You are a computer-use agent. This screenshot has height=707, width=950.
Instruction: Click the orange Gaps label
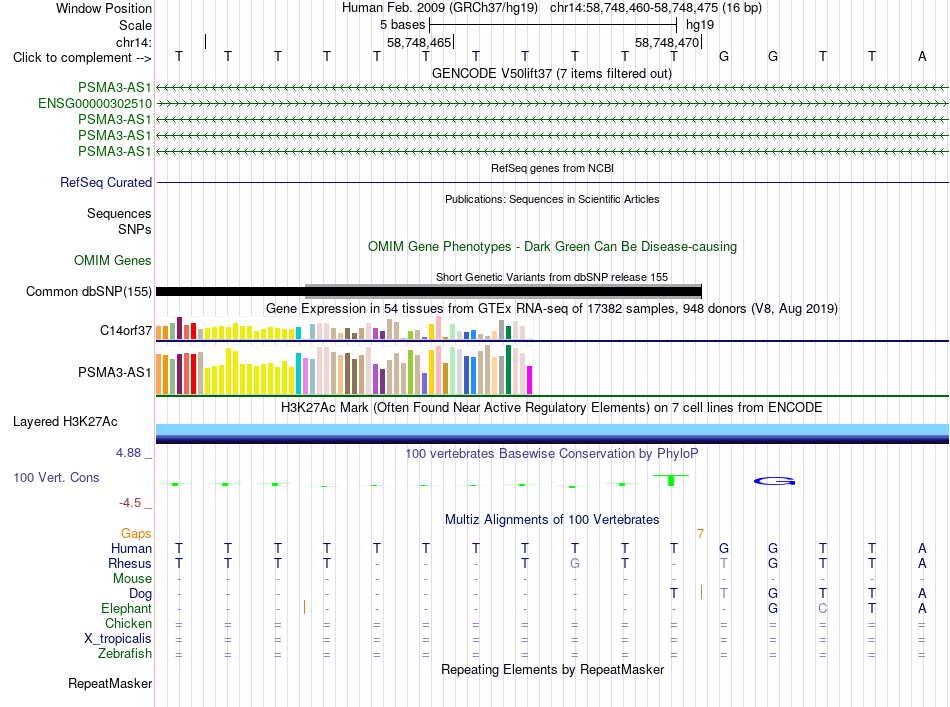tap(136, 534)
